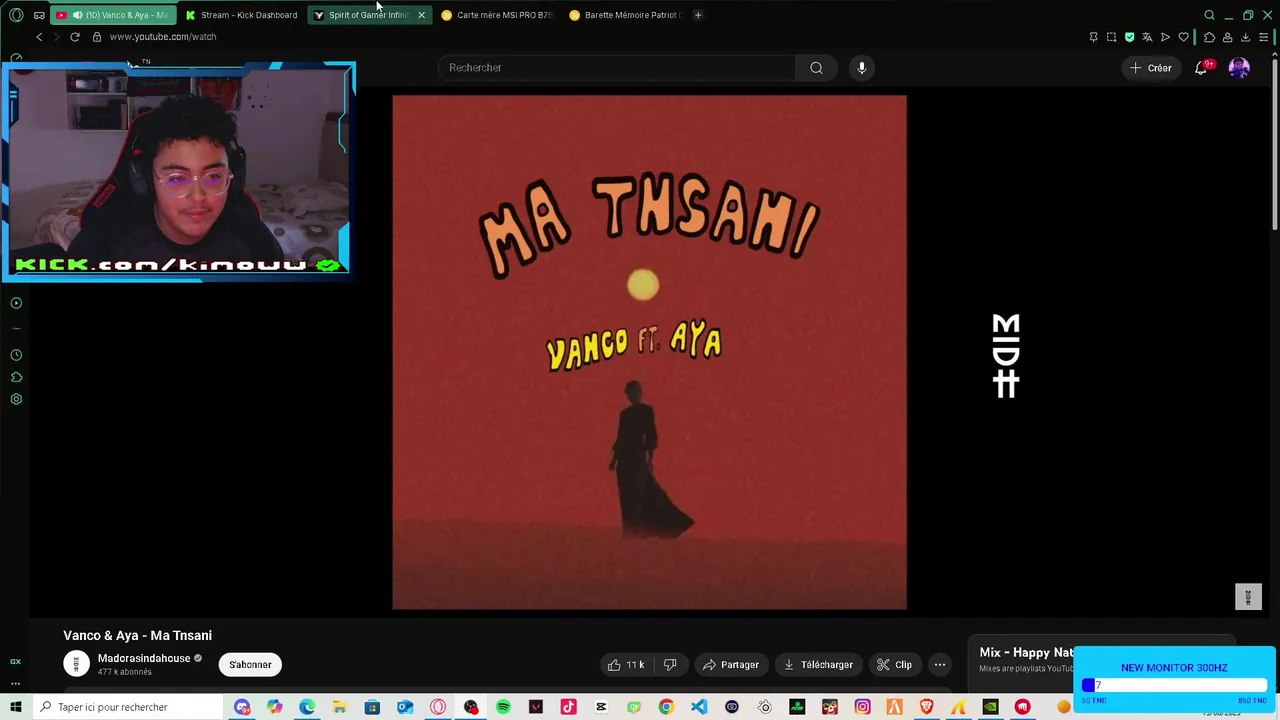The width and height of the screenshot is (1280, 720).
Task: Click the site security lock icon
Action: pyautogui.click(x=97, y=37)
